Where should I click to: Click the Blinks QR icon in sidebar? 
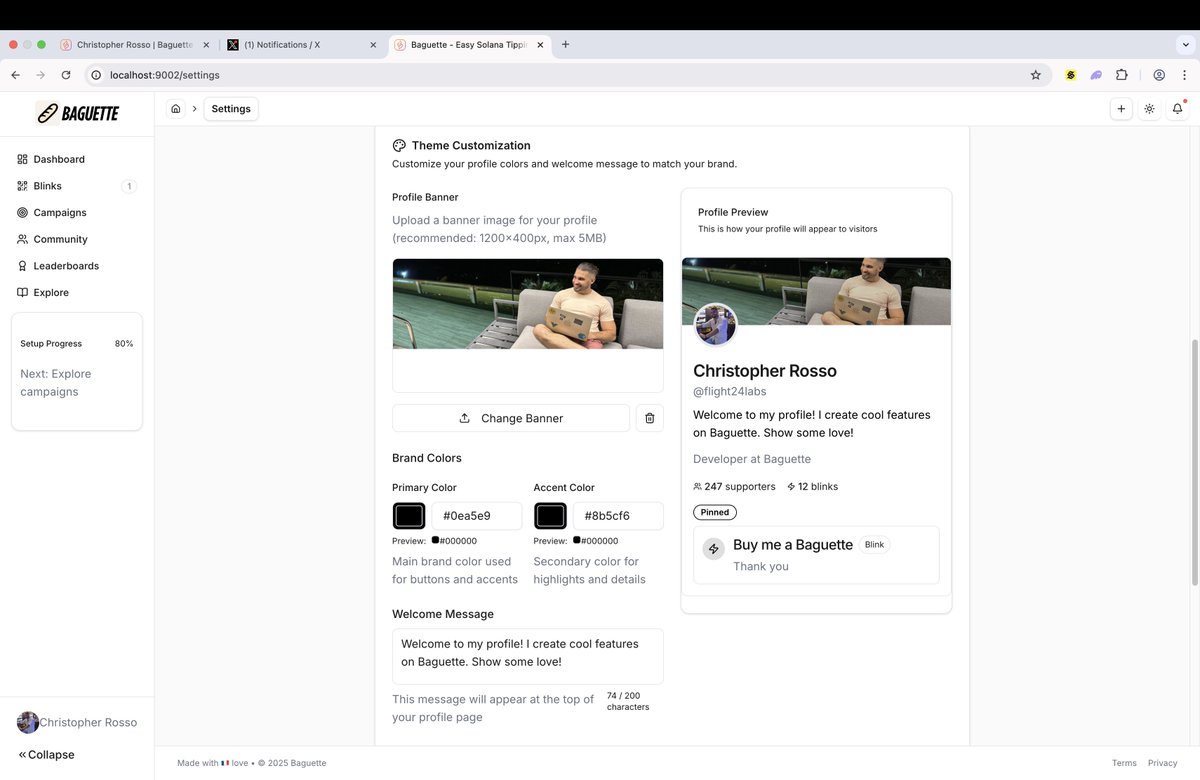pyautogui.click(x=23, y=186)
